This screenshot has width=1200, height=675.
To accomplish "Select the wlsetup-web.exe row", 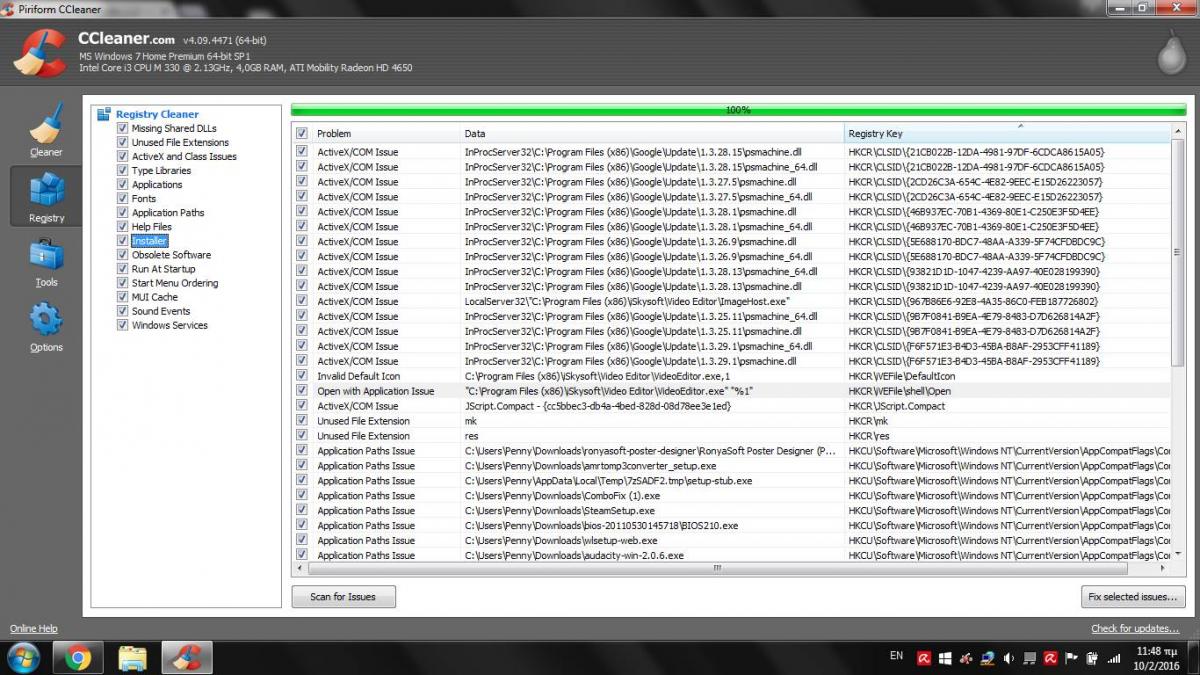I will [x=731, y=540].
